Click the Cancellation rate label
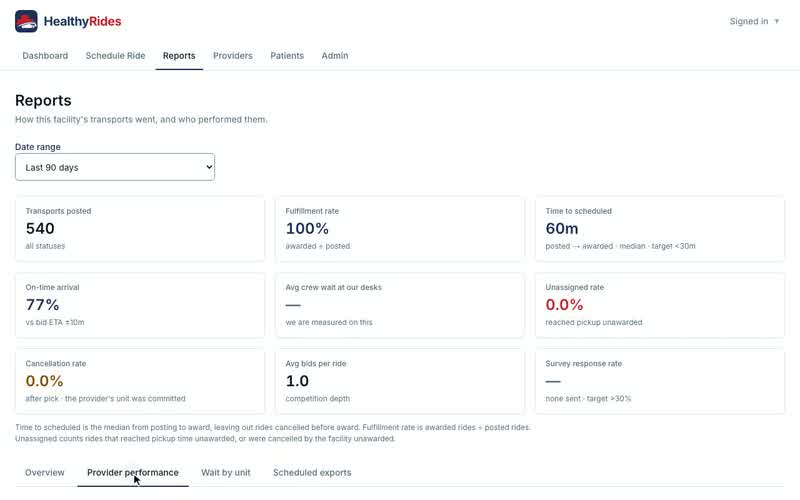 pos(56,363)
